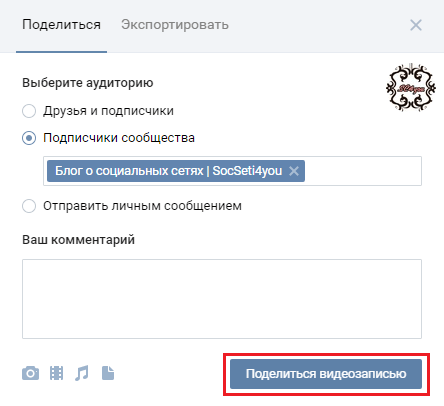Click the 'Блог о социальных сетях' chip

coord(168,171)
